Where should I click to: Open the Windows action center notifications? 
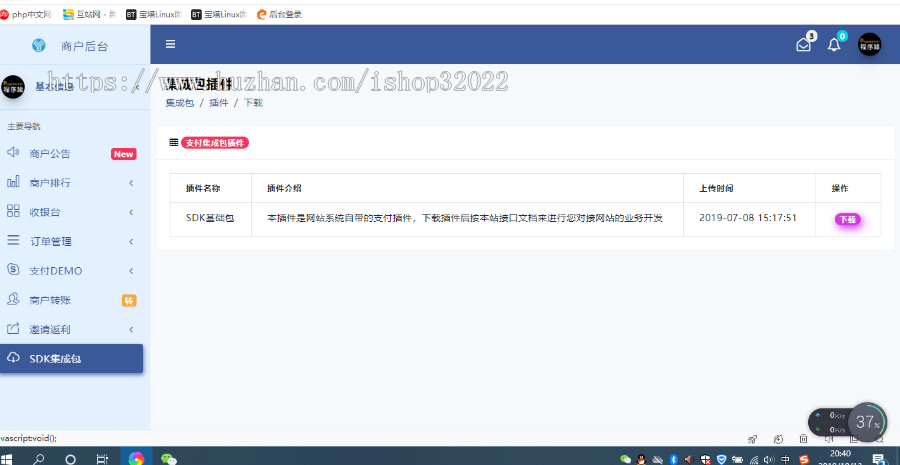[x=878, y=459]
